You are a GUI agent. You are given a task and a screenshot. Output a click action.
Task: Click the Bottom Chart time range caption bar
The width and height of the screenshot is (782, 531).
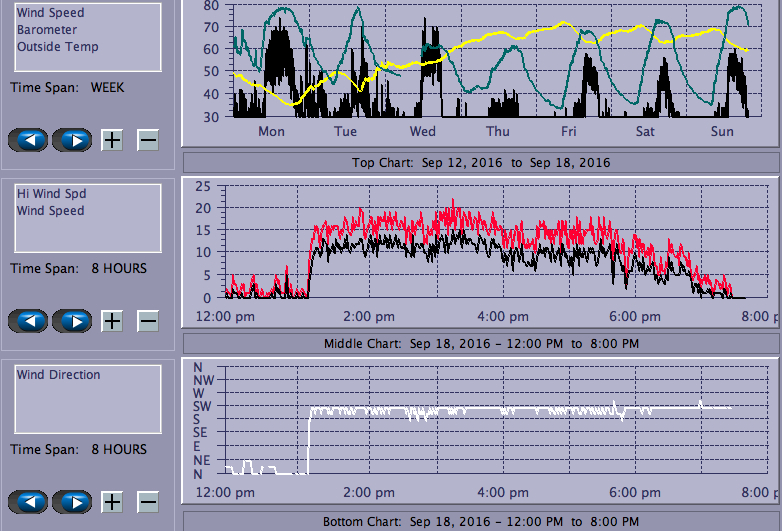tap(480, 522)
